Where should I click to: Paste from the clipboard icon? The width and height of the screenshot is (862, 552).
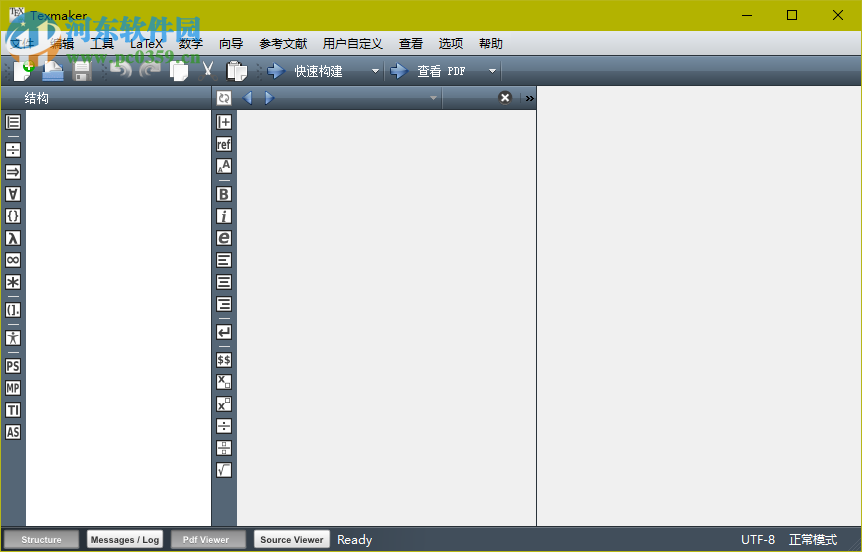tap(237, 71)
